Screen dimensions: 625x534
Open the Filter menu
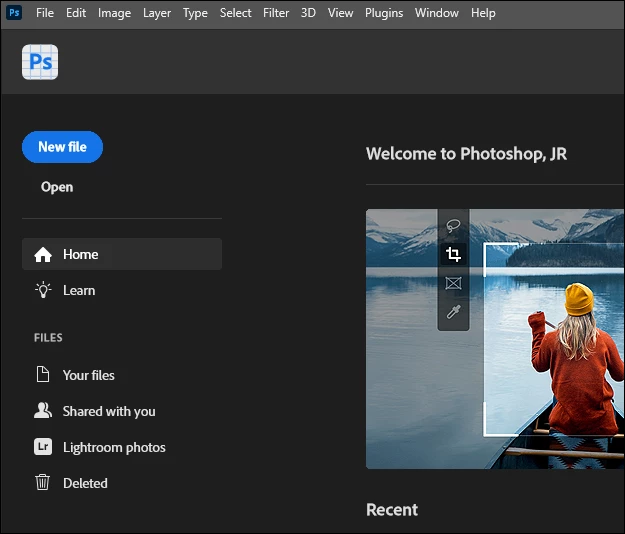point(276,13)
